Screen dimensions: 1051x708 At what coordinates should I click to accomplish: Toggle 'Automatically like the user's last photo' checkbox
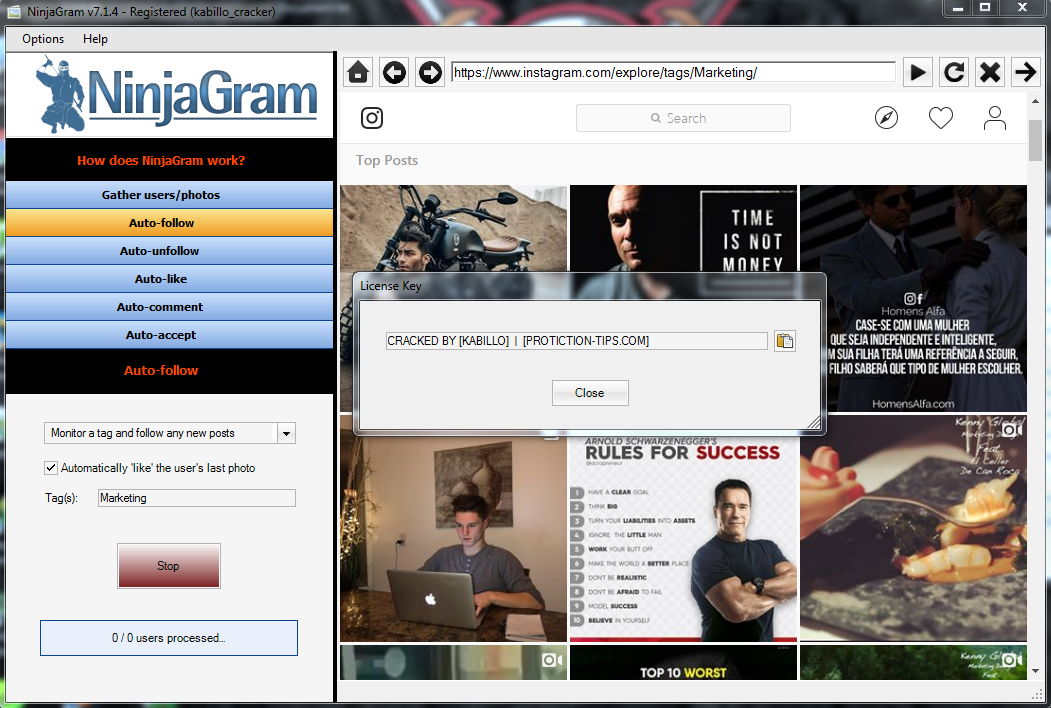pos(51,468)
